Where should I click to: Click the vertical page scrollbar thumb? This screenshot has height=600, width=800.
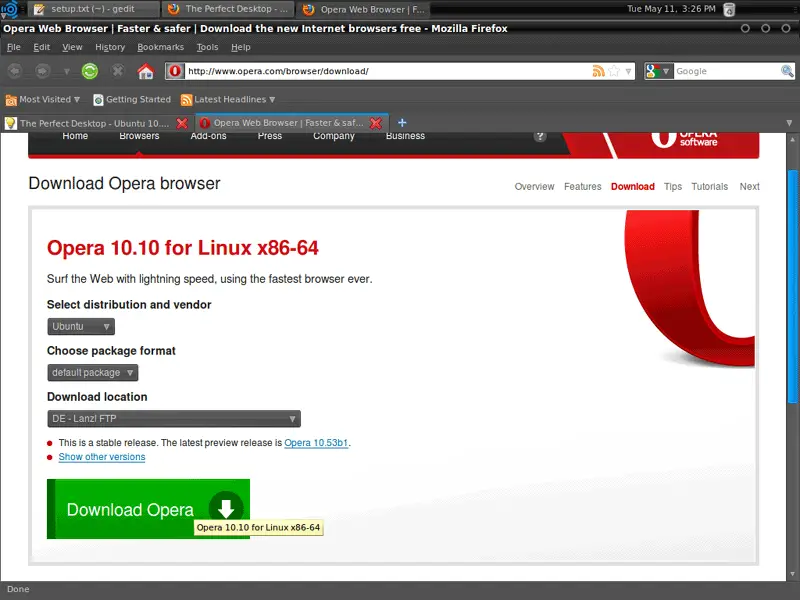point(792,286)
